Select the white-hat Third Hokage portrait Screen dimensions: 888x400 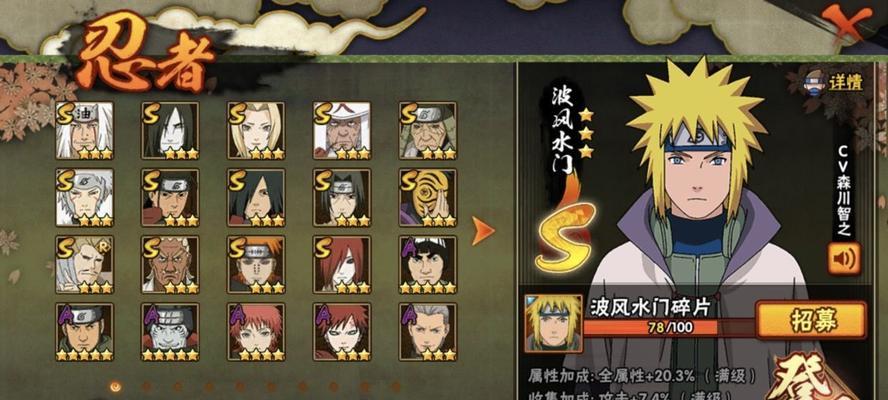tap(342, 130)
